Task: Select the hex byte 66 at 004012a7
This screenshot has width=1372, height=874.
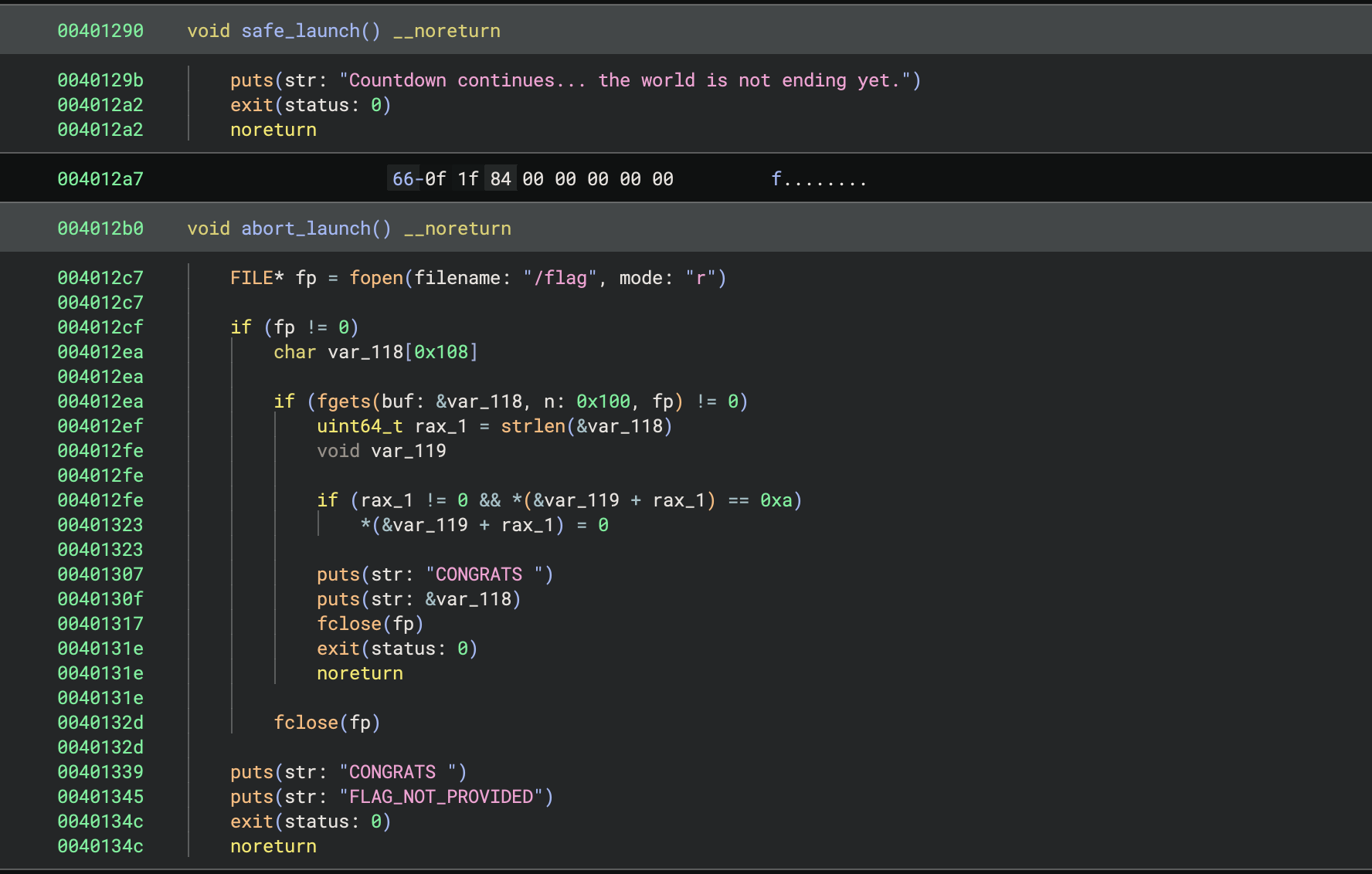Action: 403,179
